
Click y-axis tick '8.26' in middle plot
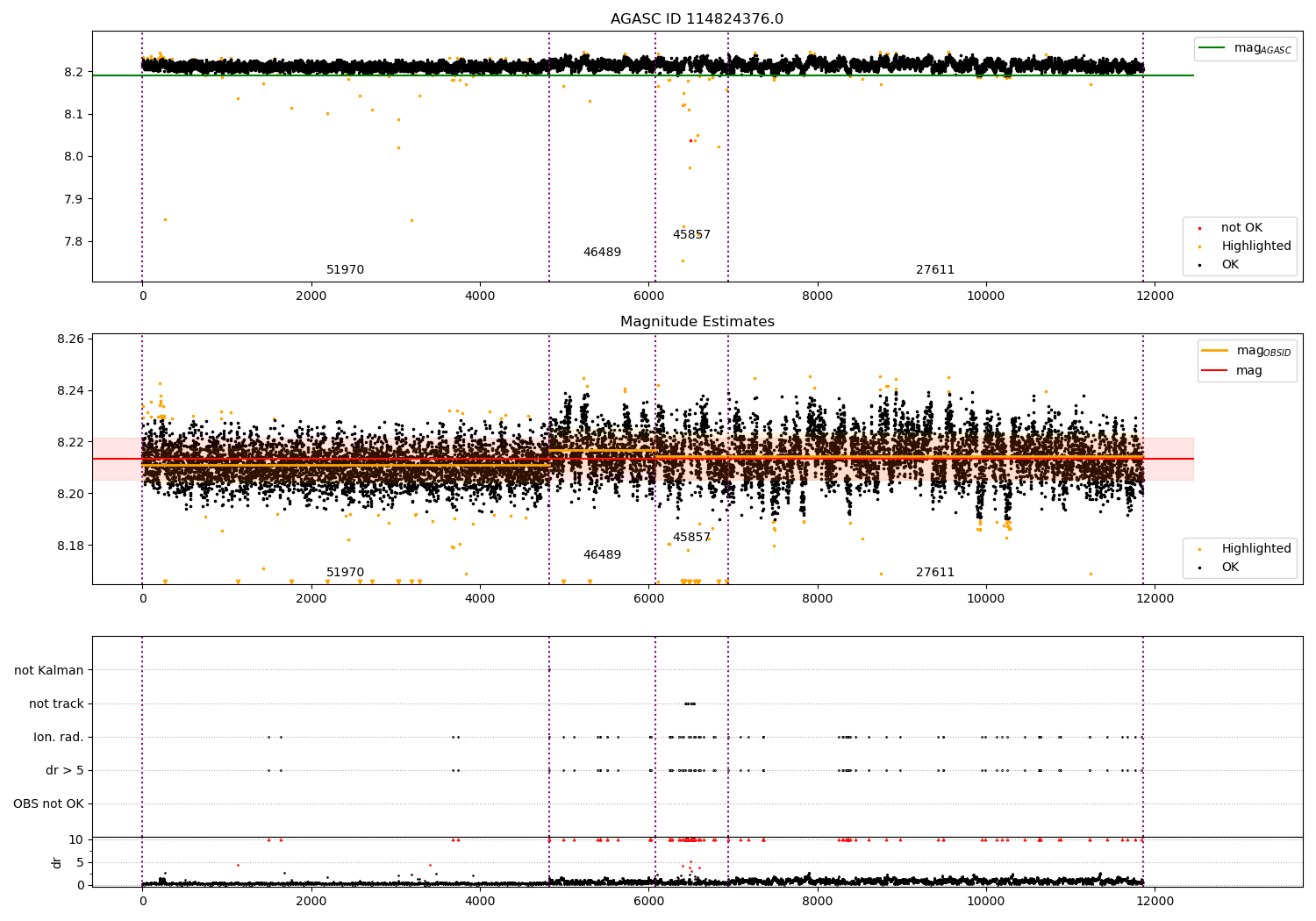pos(69,339)
